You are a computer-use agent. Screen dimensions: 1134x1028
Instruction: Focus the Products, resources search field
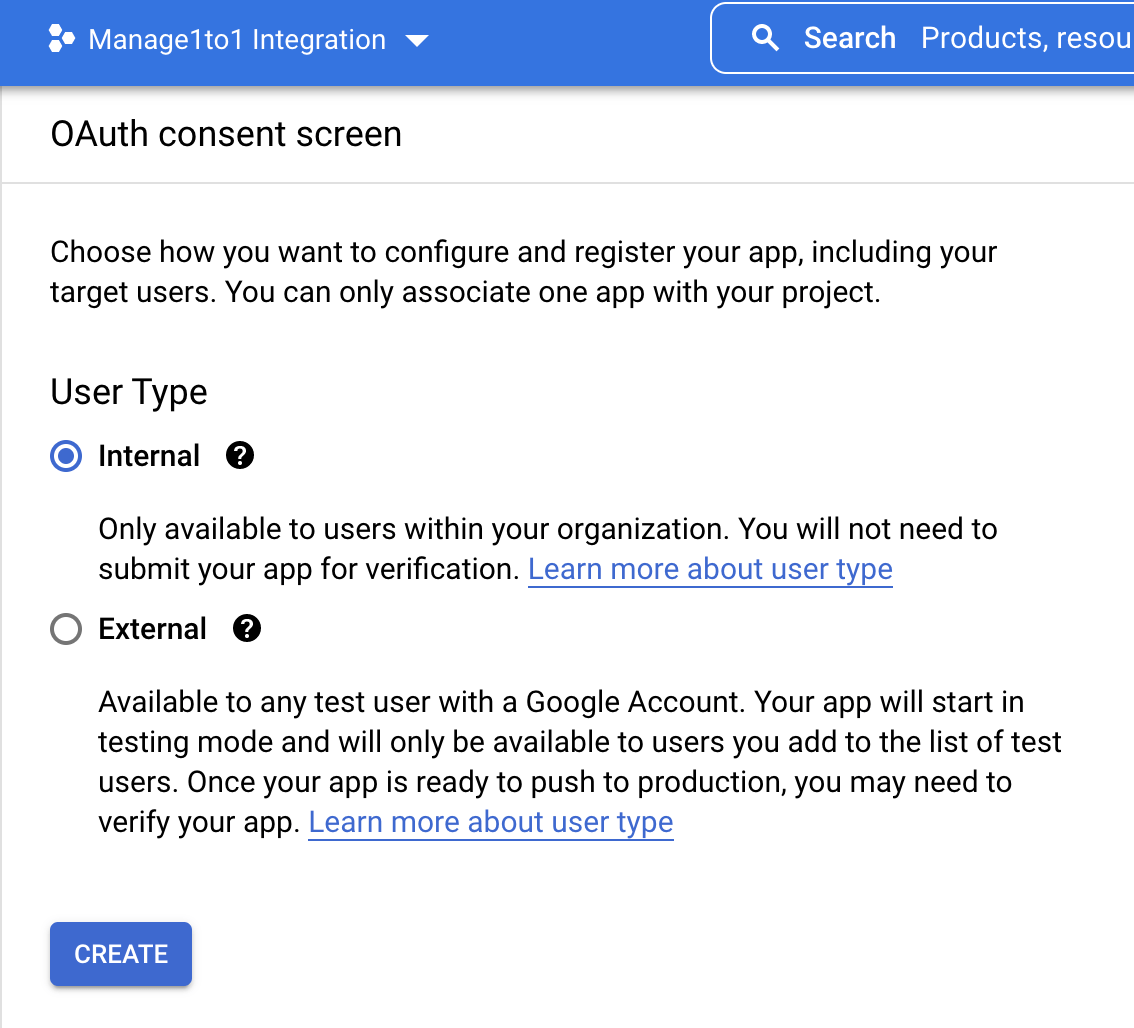pos(1025,39)
